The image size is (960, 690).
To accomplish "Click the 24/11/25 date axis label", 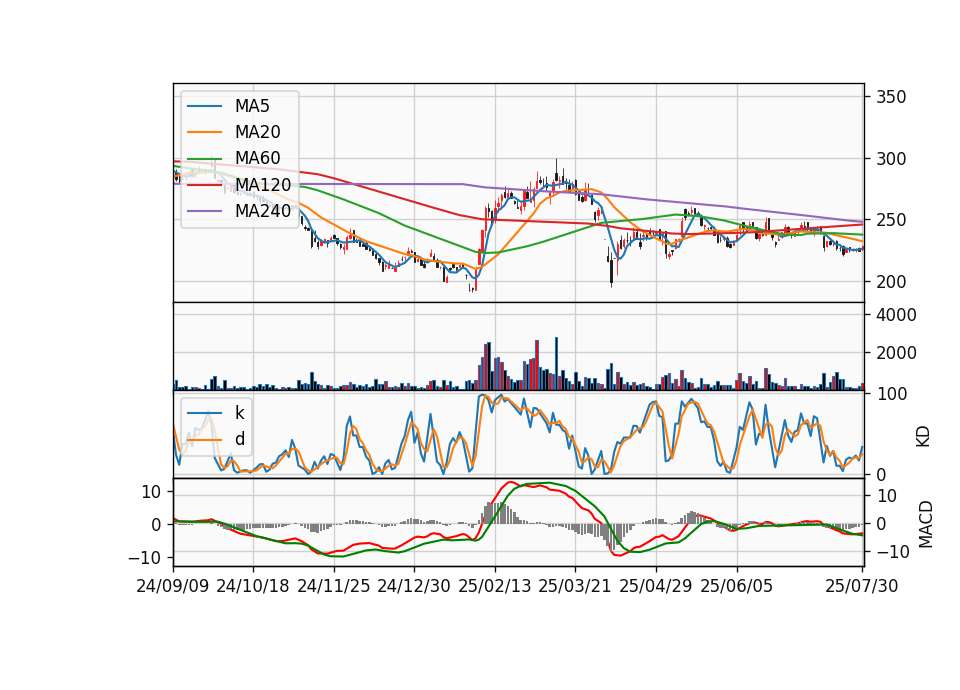I will [x=334, y=586].
